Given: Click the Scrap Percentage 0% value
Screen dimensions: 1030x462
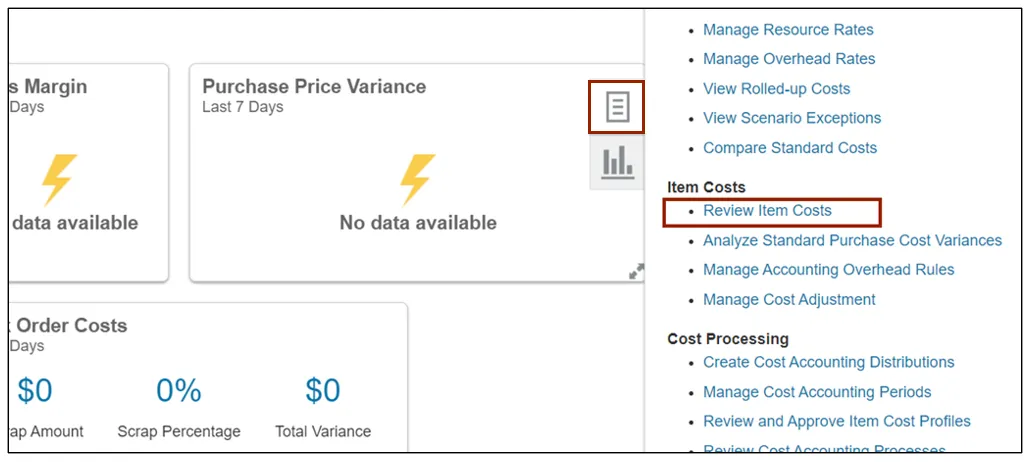Looking at the screenshot, I should pyautogui.click(x=179, y=391).
